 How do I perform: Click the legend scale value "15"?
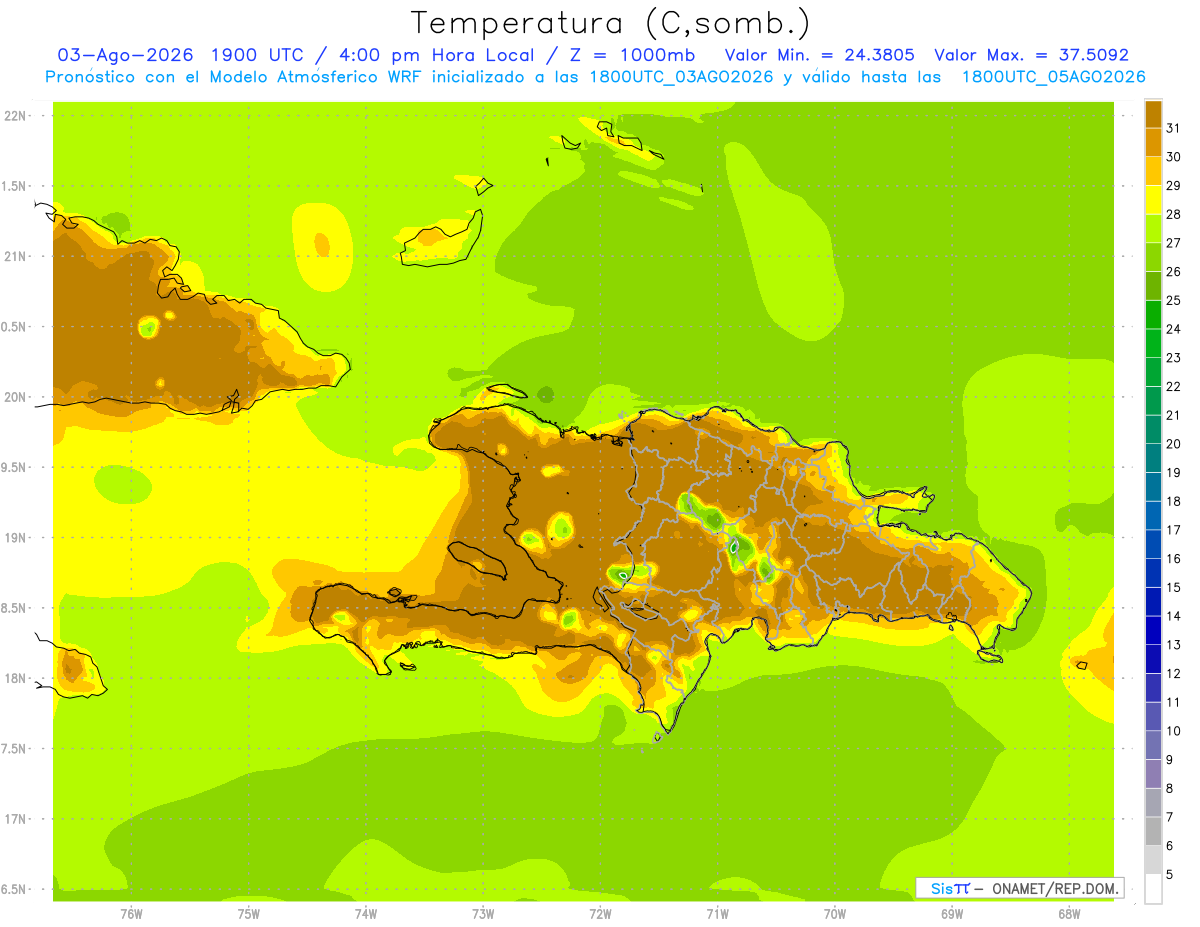click(x=1174, y=587)
